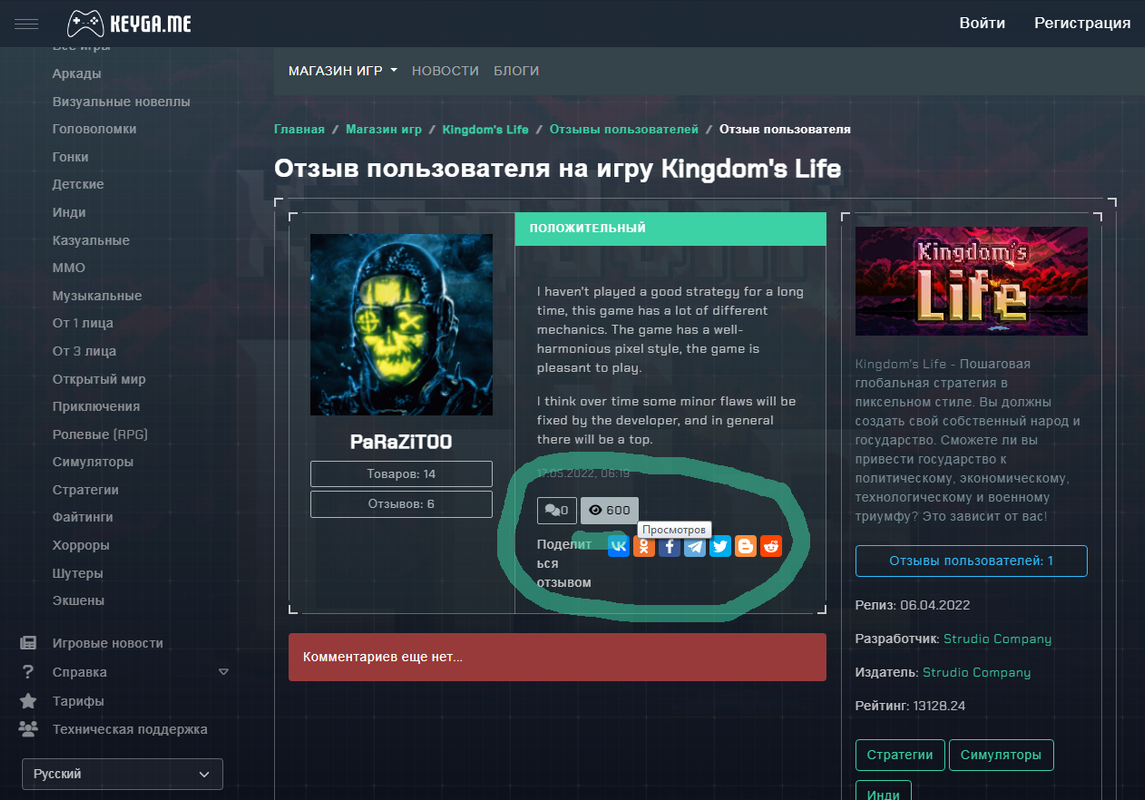The image size is (1145, 800).
Task: Select Открытый мир category in sidebar
Action: tap(99, 379)
